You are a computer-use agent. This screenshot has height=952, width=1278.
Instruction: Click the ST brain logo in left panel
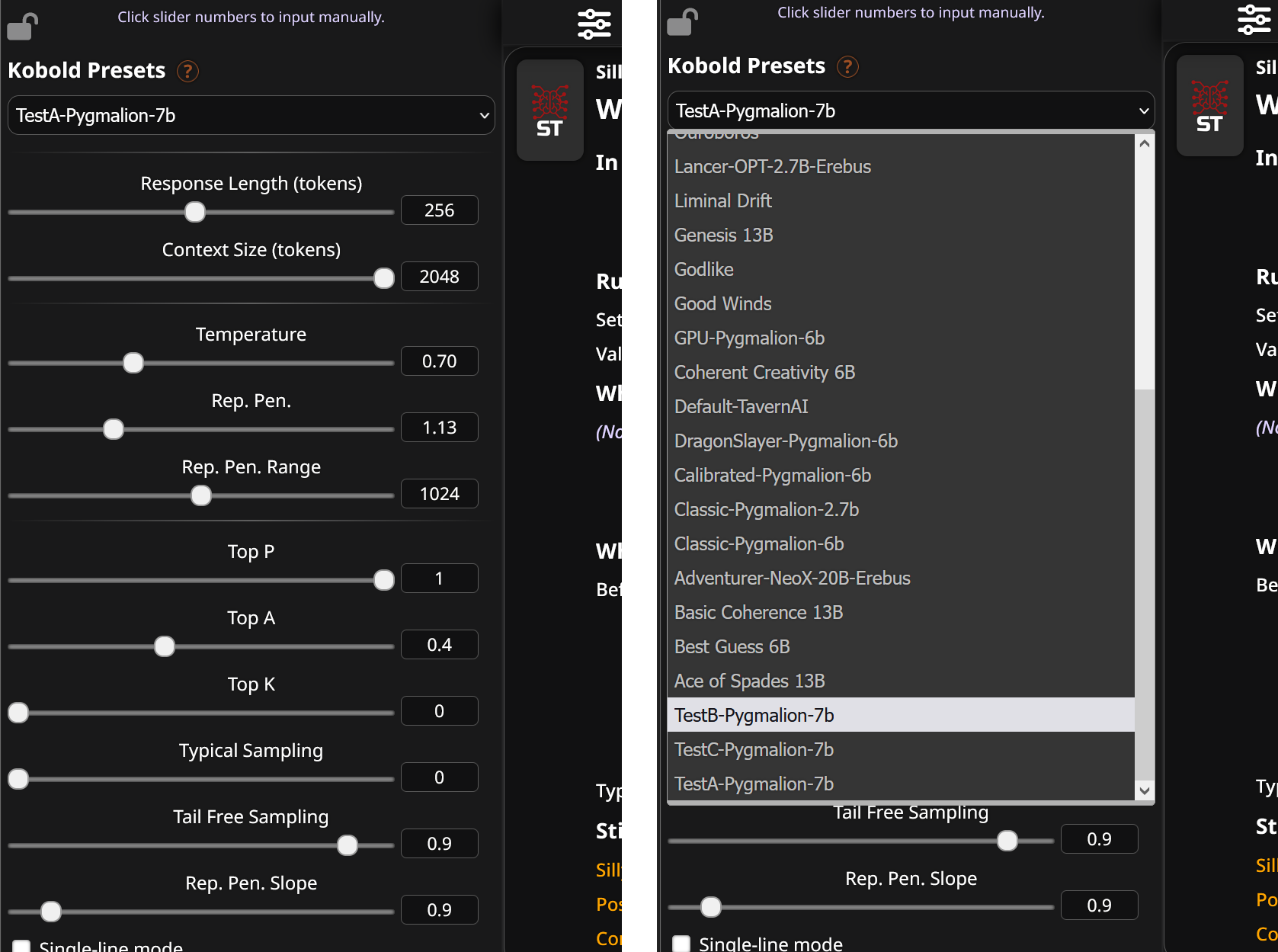click(x=549, y=111)
